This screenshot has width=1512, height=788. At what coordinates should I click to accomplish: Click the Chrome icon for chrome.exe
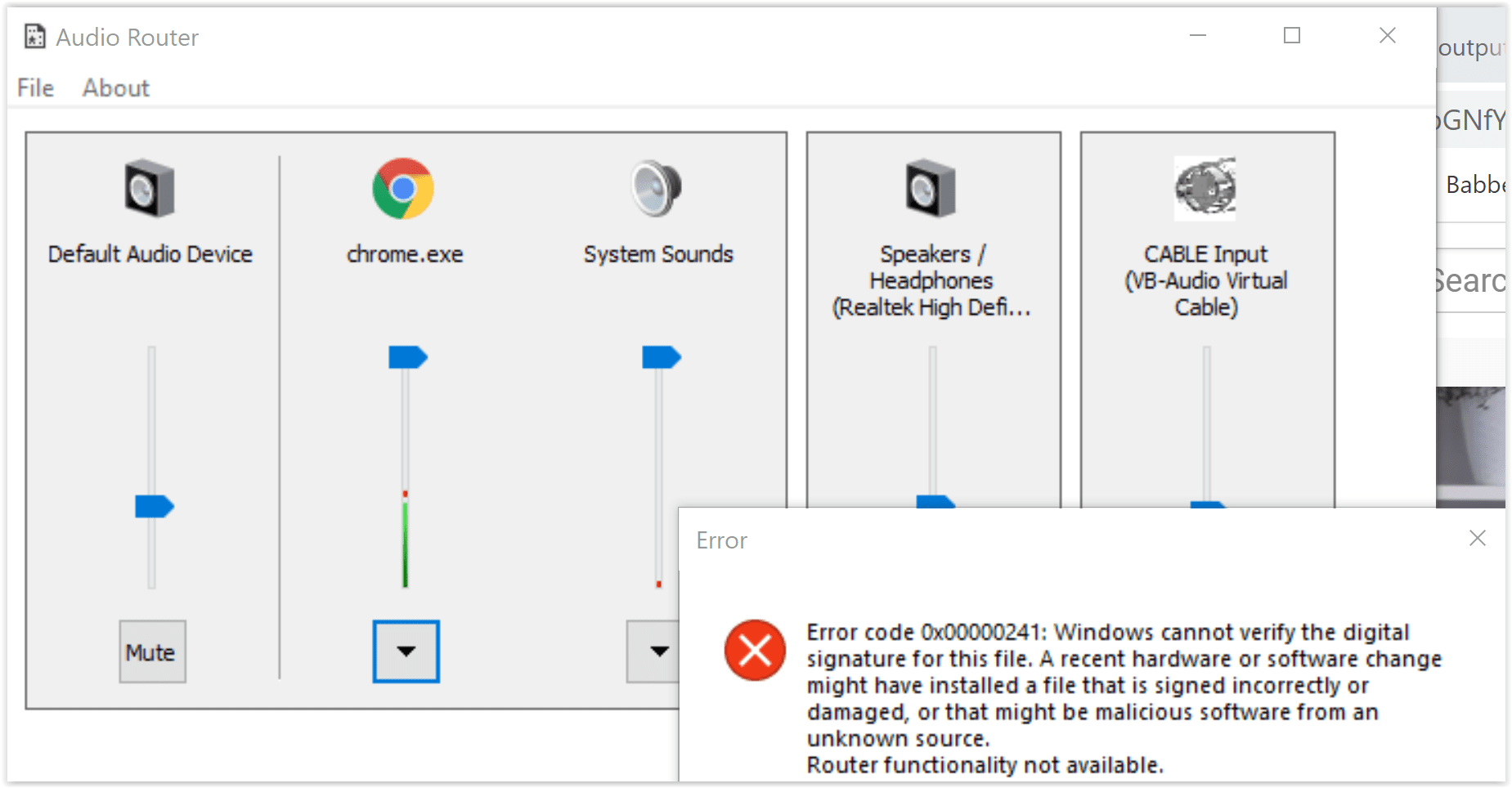pos(405,190)
